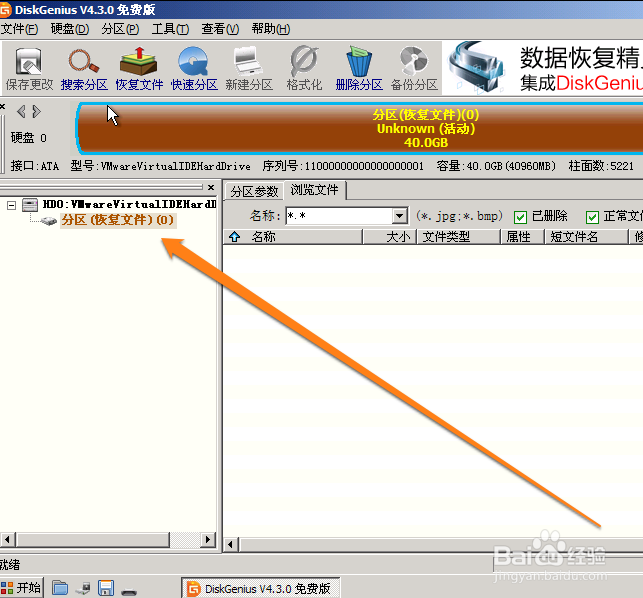Close the disk bar panel with X
Image resolution: width=643 pixels, height=598 pixels.
pos(2,107)
